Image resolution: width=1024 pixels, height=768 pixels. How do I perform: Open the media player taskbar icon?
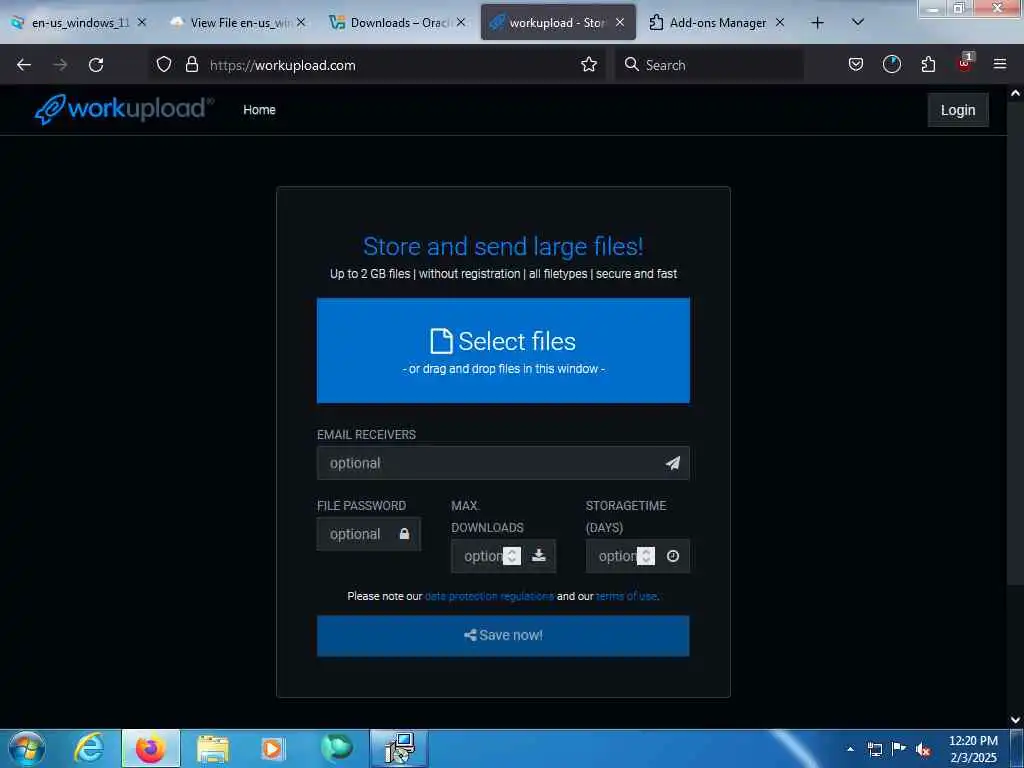tap(273, 749)
